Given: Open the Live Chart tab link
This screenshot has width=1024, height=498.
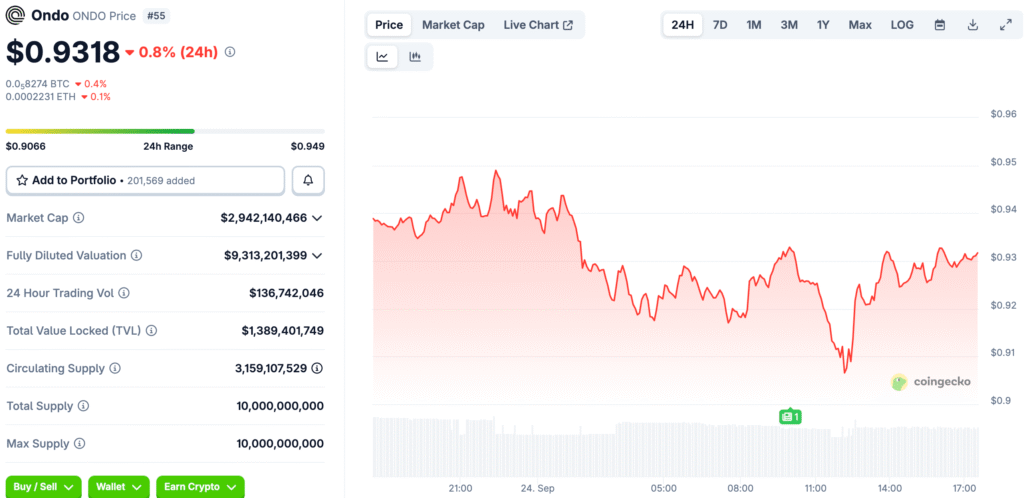Looking at the screenshot, I should pyautogui.click(x=538, y=25).
